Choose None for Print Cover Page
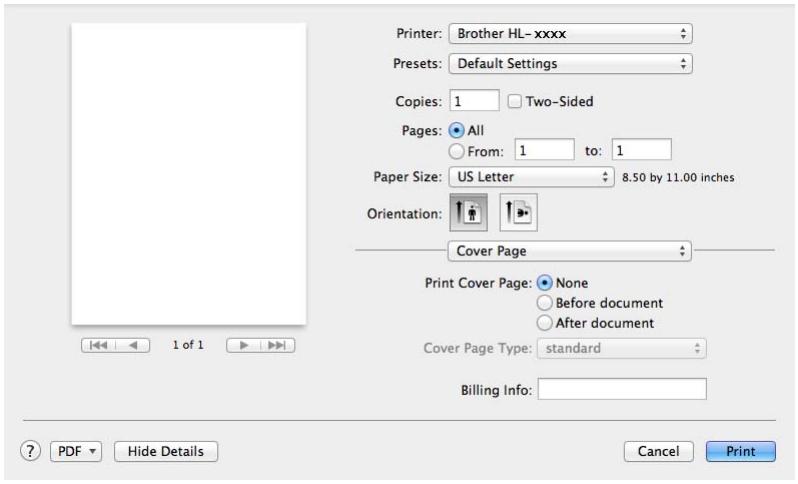 coord(545,283)
